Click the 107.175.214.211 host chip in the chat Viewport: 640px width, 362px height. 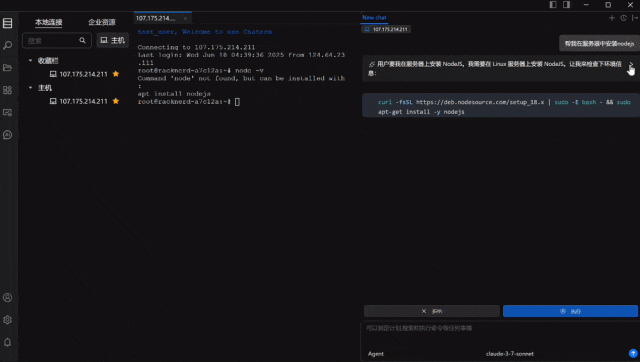tap(386, 29)
